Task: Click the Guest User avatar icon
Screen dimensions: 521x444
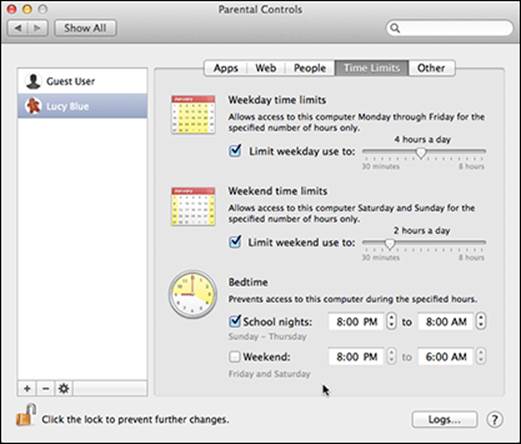Action: point(33,81)
